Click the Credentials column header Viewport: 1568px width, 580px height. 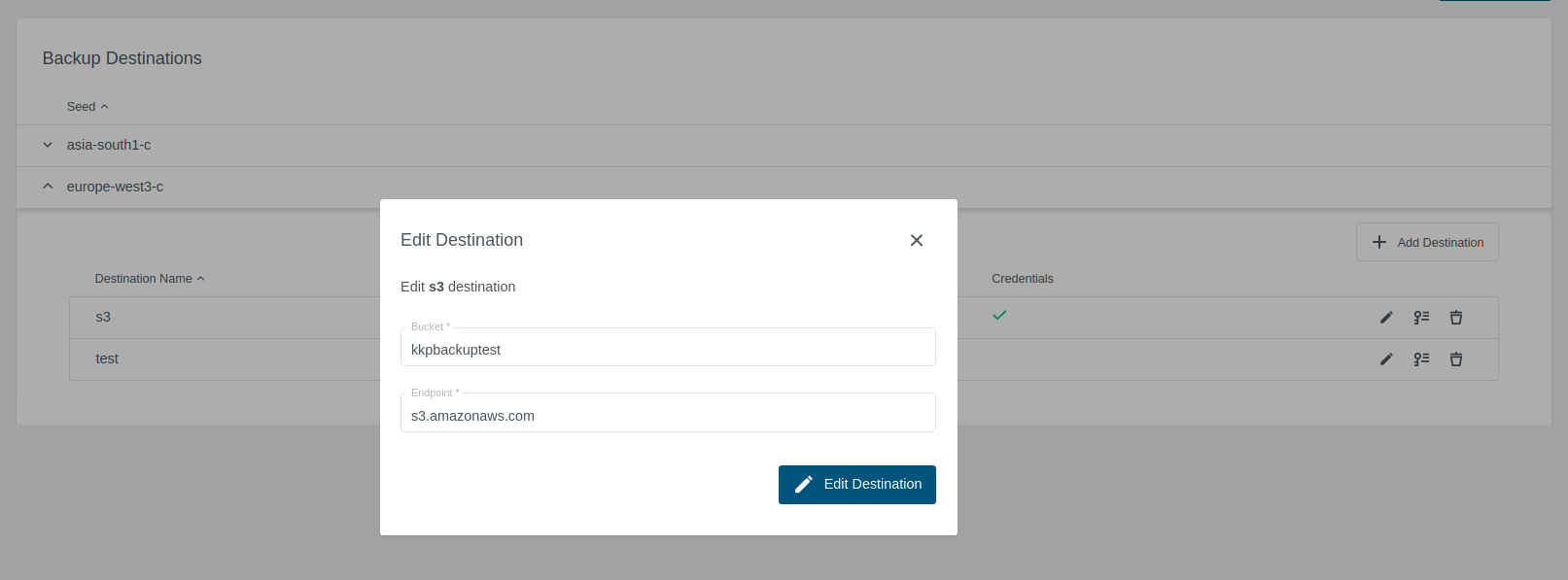pyautogui.click(x=1022, y=279)
